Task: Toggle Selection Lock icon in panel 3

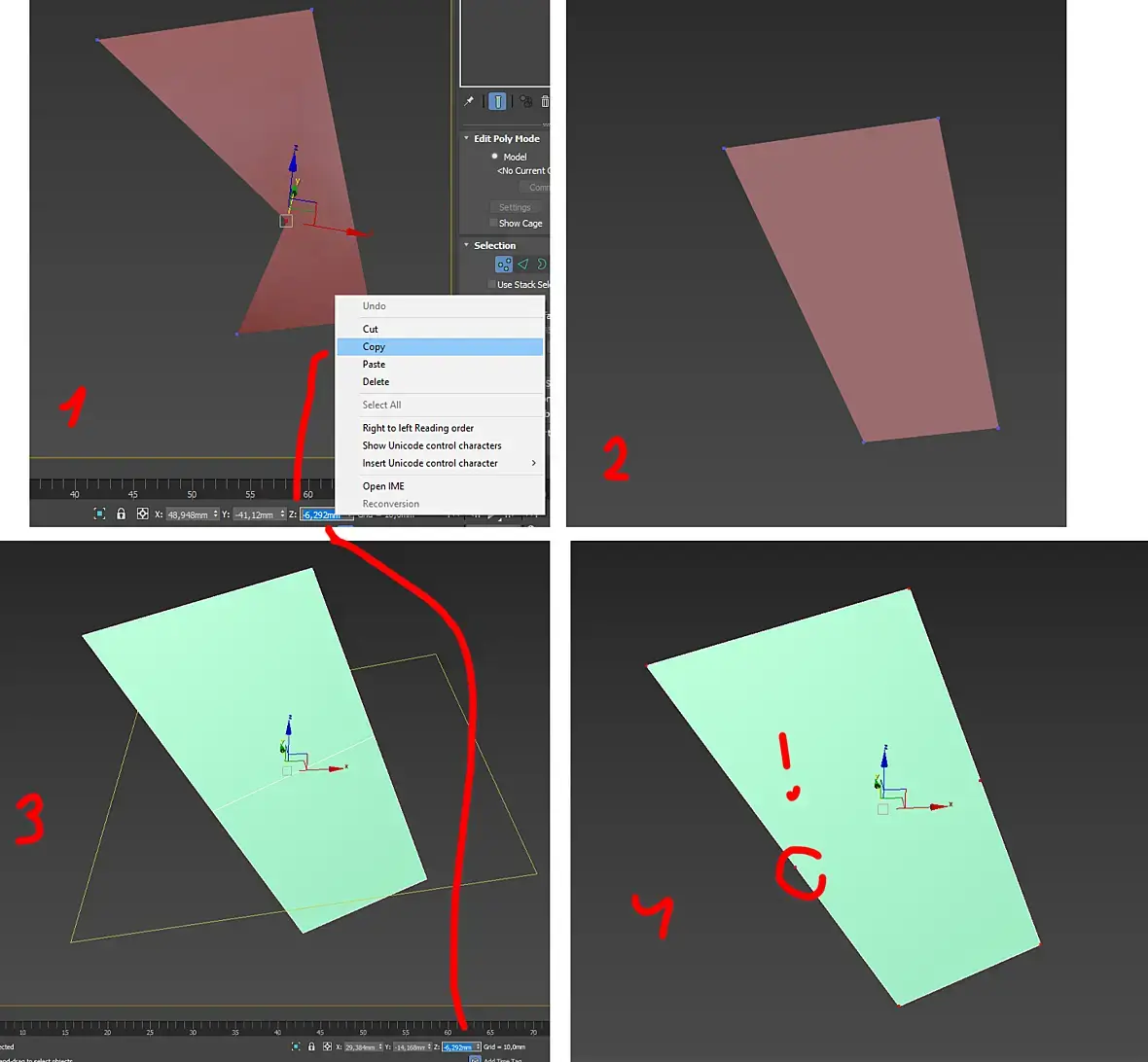Action: click(x=311, y=1046)
